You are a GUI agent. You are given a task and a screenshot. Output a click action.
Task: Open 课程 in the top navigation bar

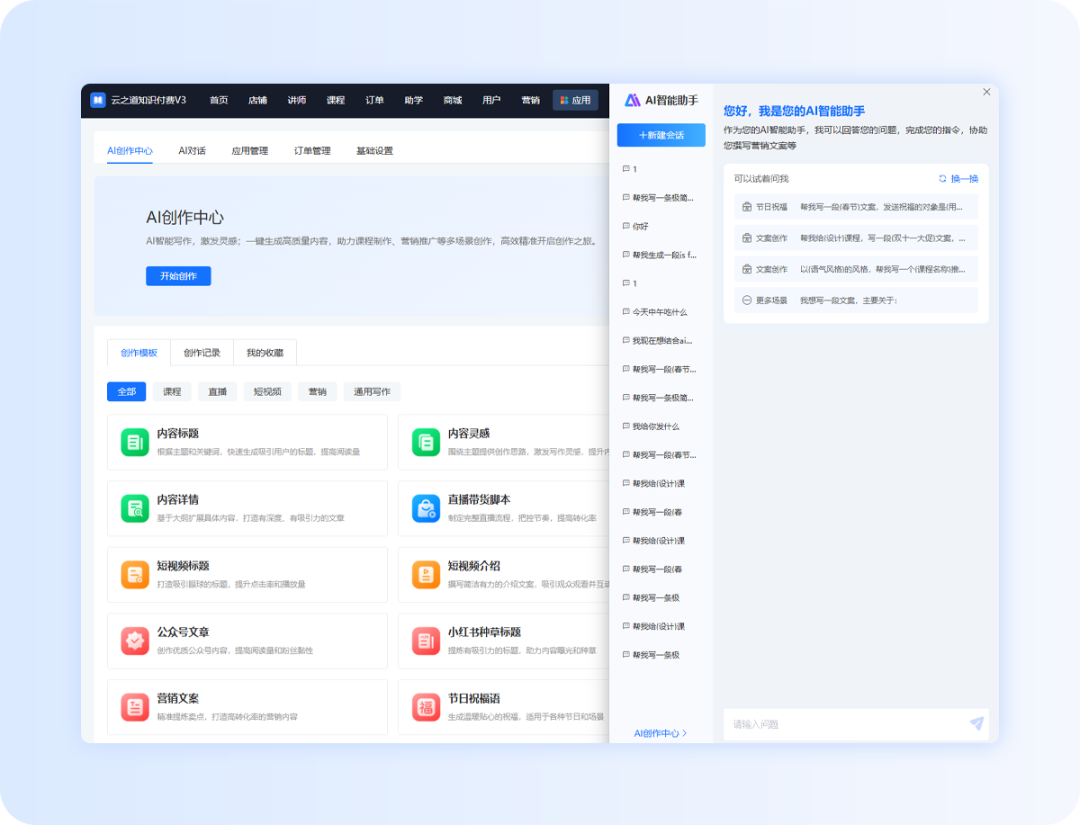[335, 100]
